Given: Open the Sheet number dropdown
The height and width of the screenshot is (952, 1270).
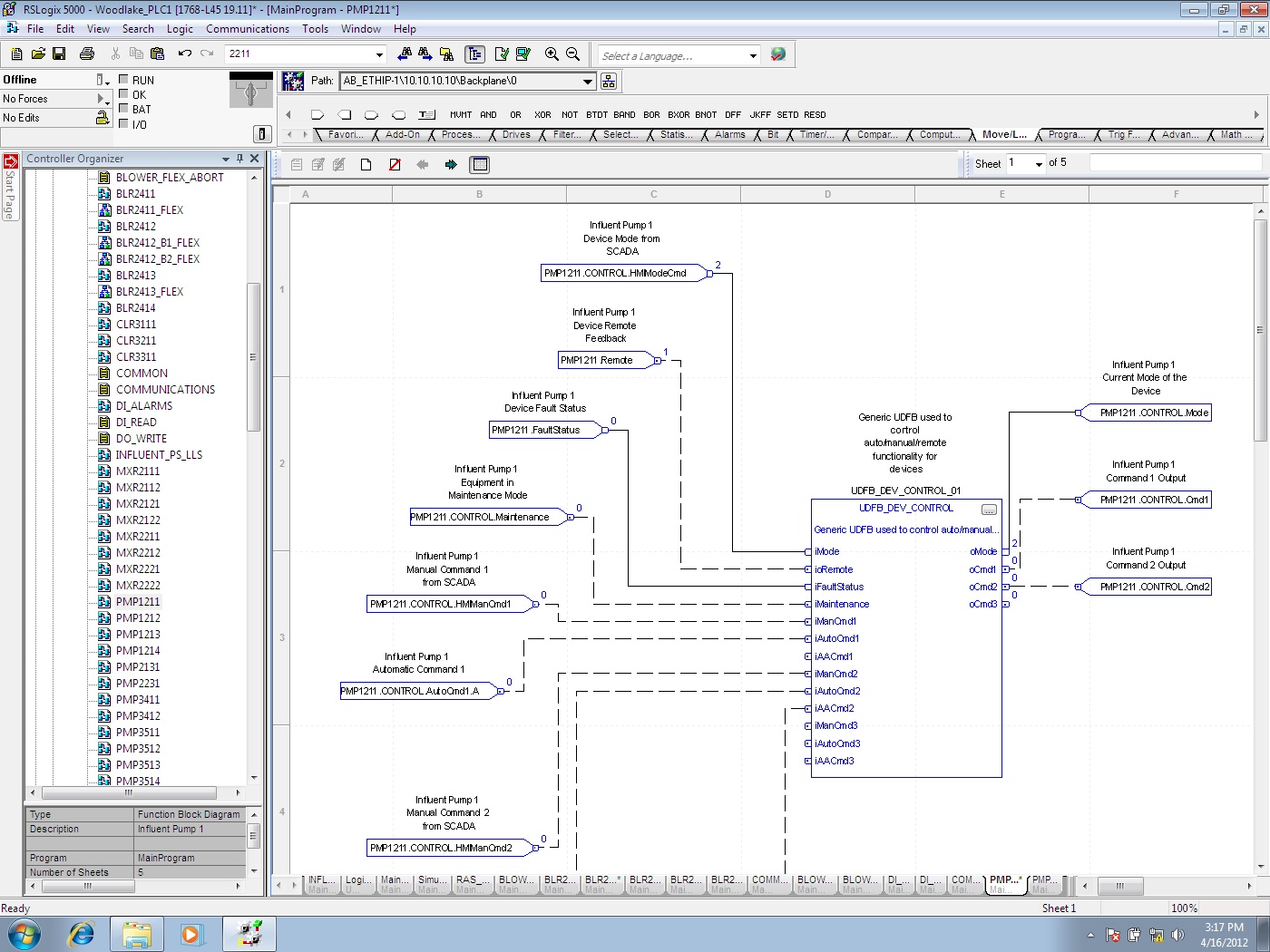Looking at the screenshot, I should click(x=1039, y=164).
